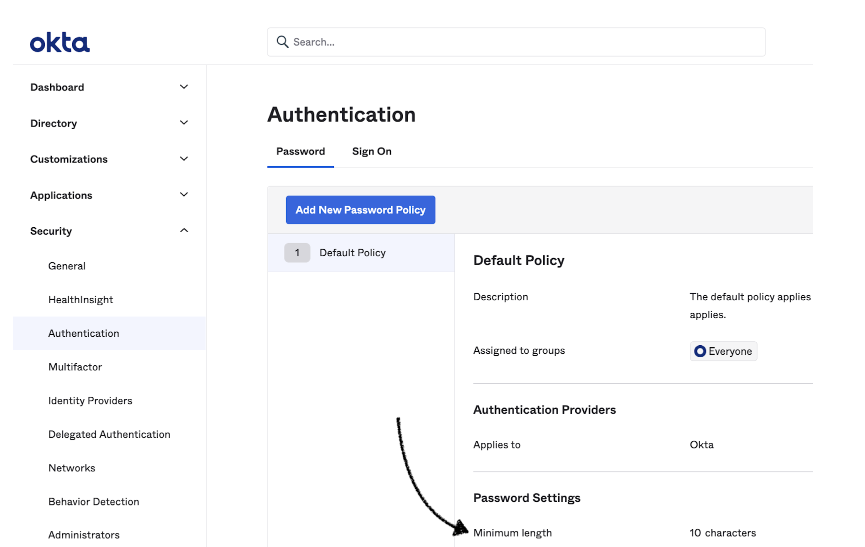Screen dimensions: 865x547
Task: Click the priority number 1 badge
Action: point(297,253)
